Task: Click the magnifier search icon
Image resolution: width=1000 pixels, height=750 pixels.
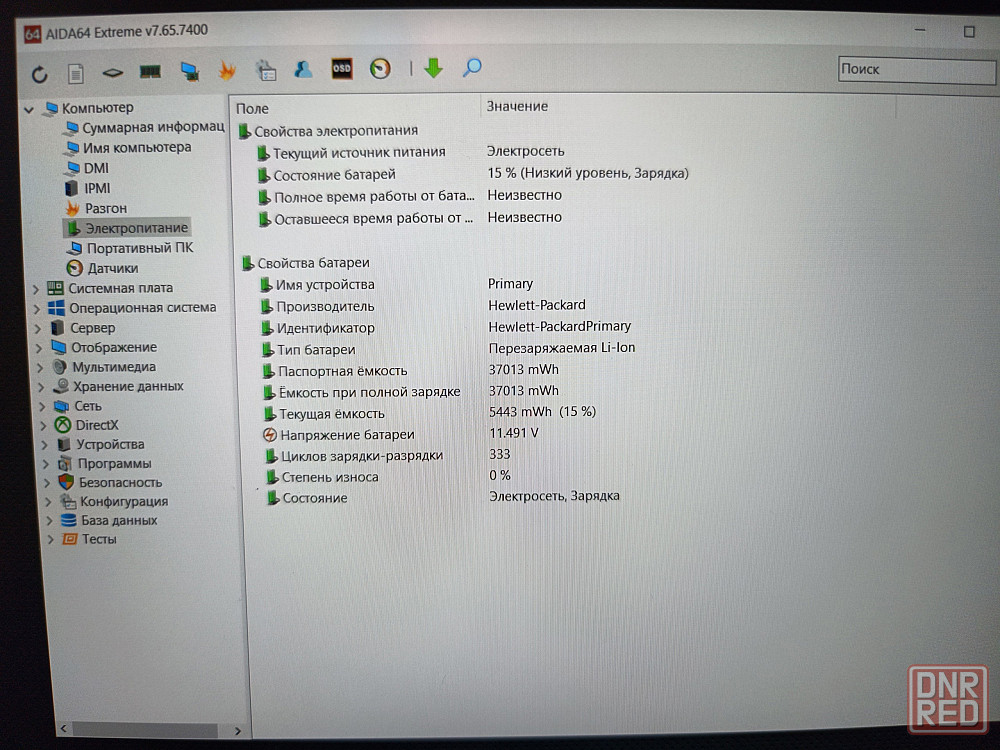Action: coord(472,67)
